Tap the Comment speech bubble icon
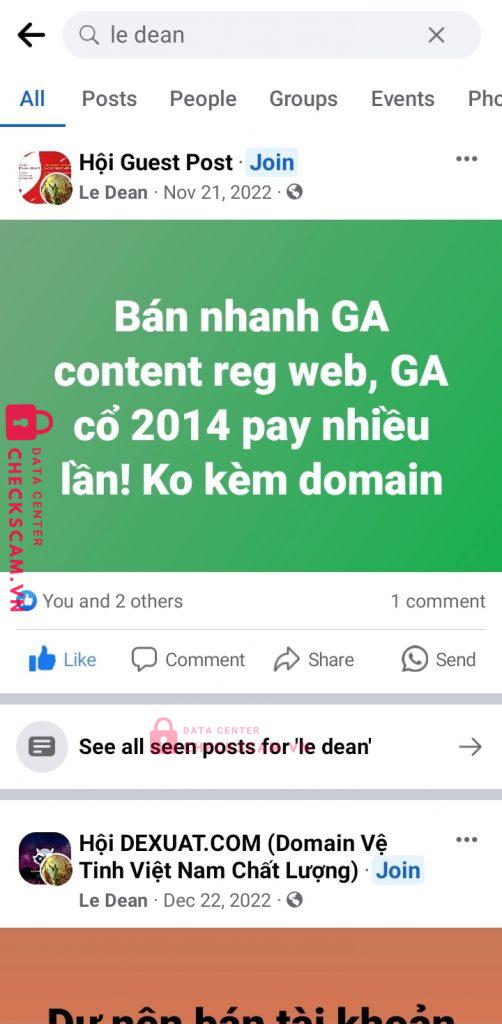The width and height of the screenshot is (502, 1024). pyautogui.click(x=144, y=660)
